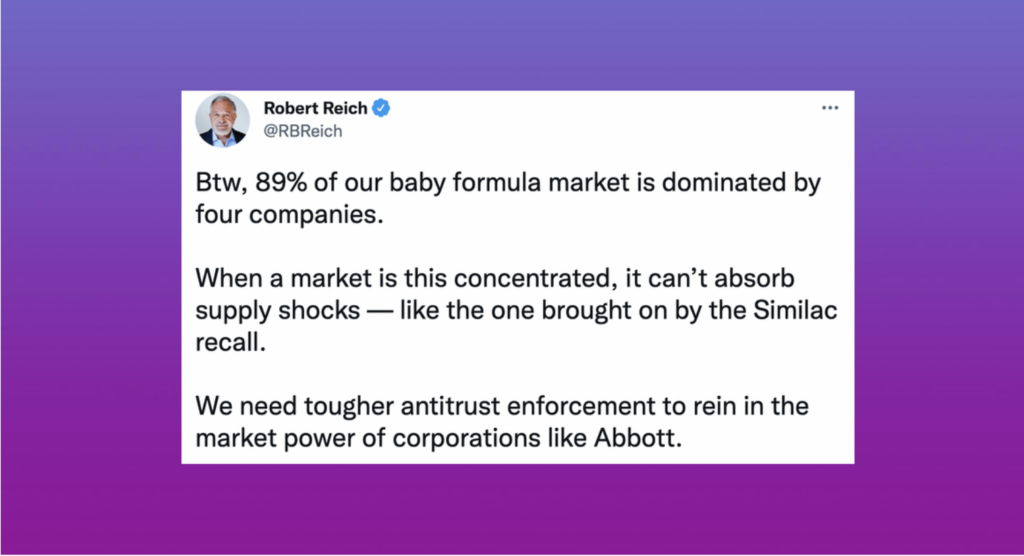Click the phrase supply shocks

[278, 312]
